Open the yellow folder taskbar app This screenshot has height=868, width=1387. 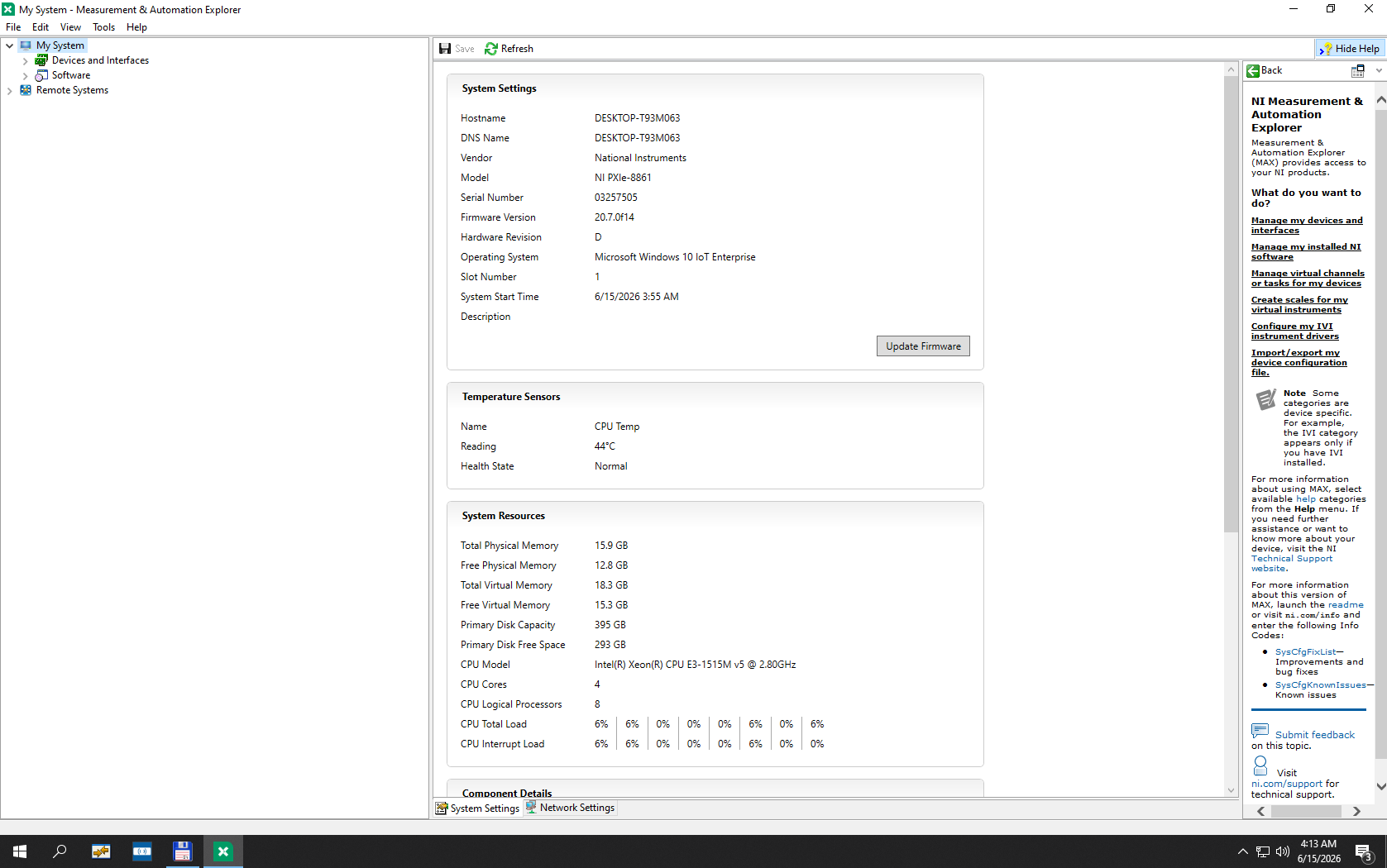point(101,851)
